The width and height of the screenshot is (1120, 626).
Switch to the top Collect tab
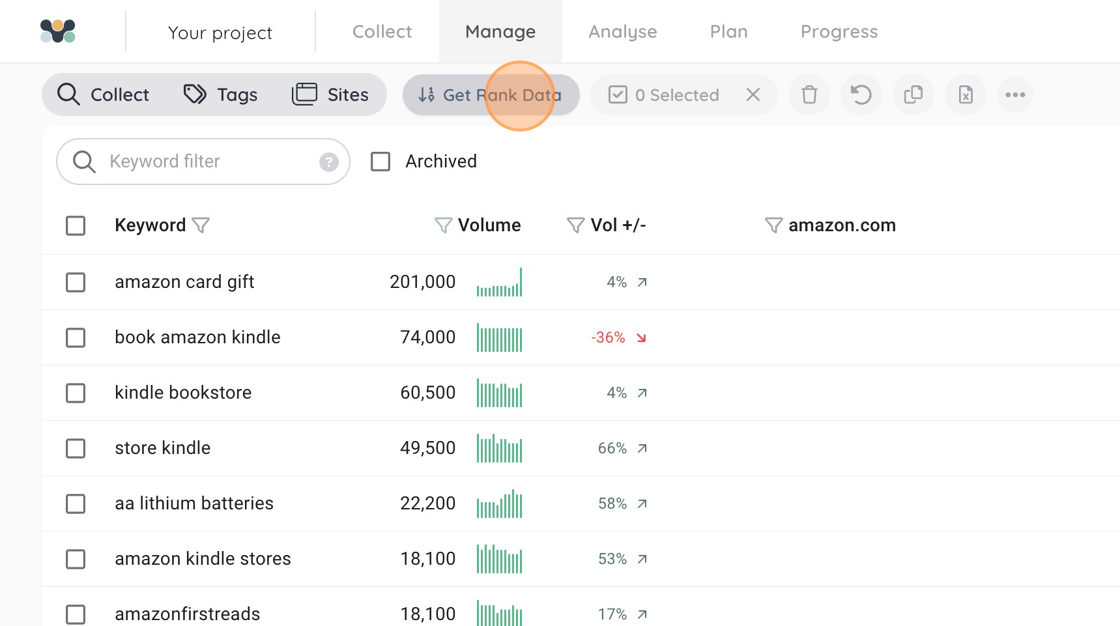[382, 31]
